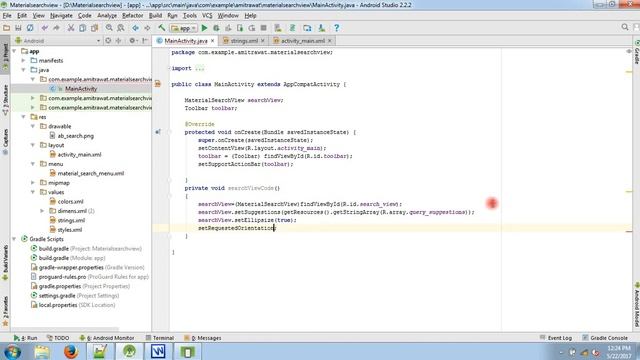640x360 pixels.
Task: Collapse the app module tree node
Action: pyautogui.click(x=15, y=51)
